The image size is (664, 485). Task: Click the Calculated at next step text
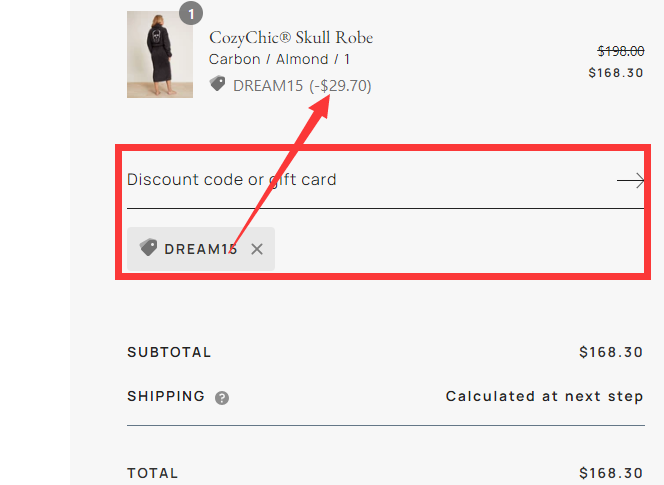tap(544, 396)
